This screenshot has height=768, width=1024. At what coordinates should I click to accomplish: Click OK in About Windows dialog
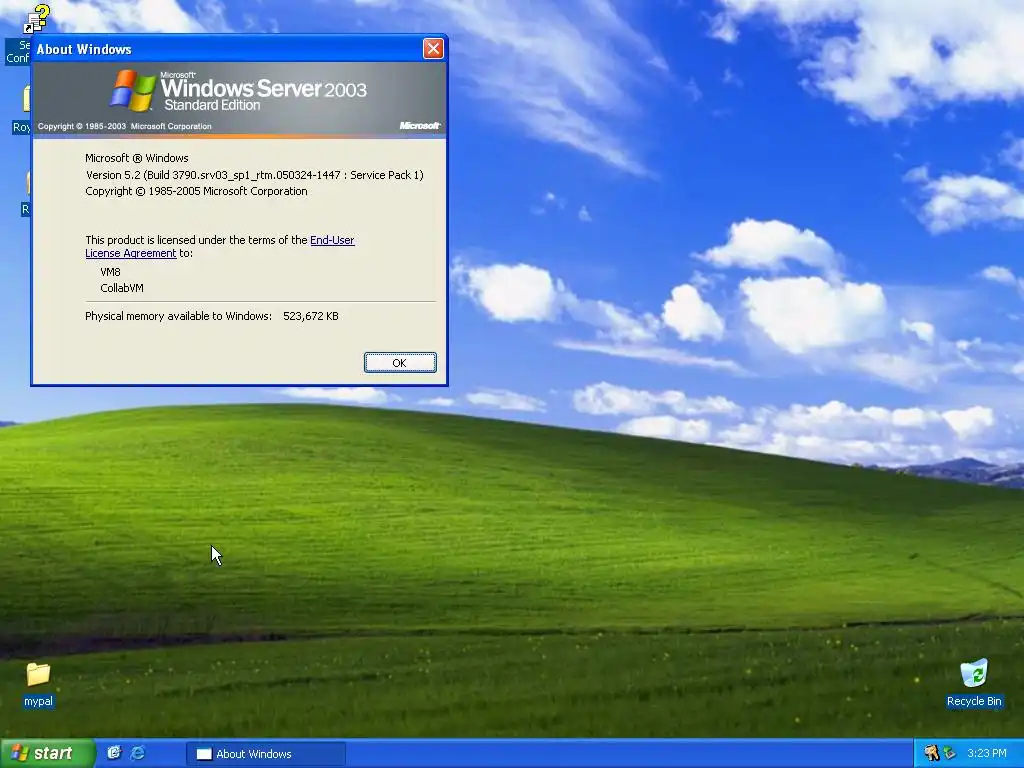point(400,362)
